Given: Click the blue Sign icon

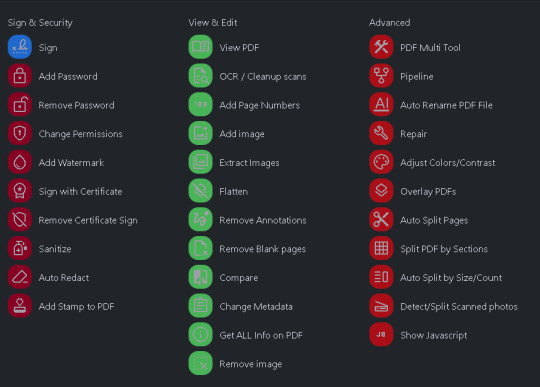Looking at the screenshot, I should click(20, 47).
